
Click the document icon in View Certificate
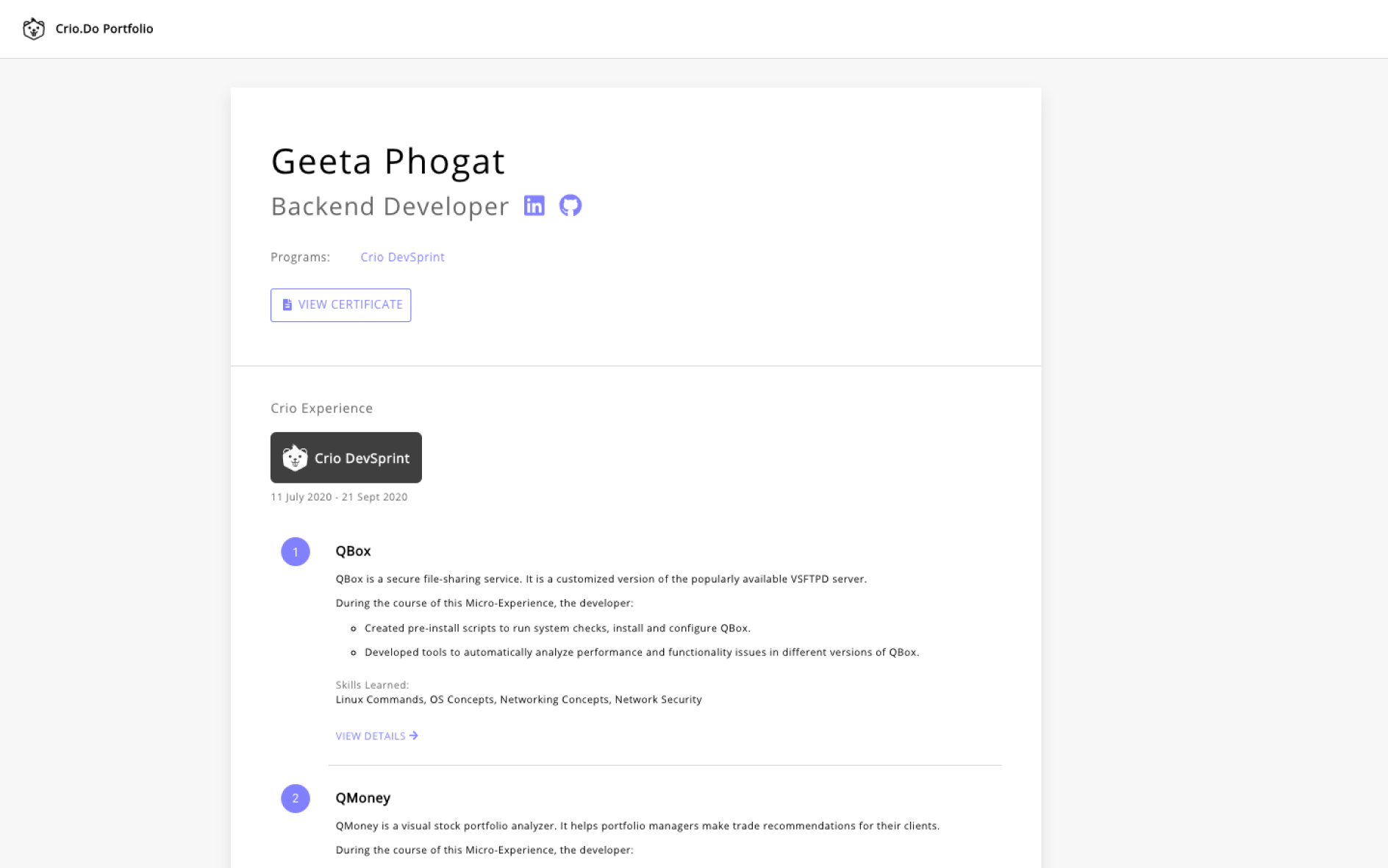(x=287, y=304)
